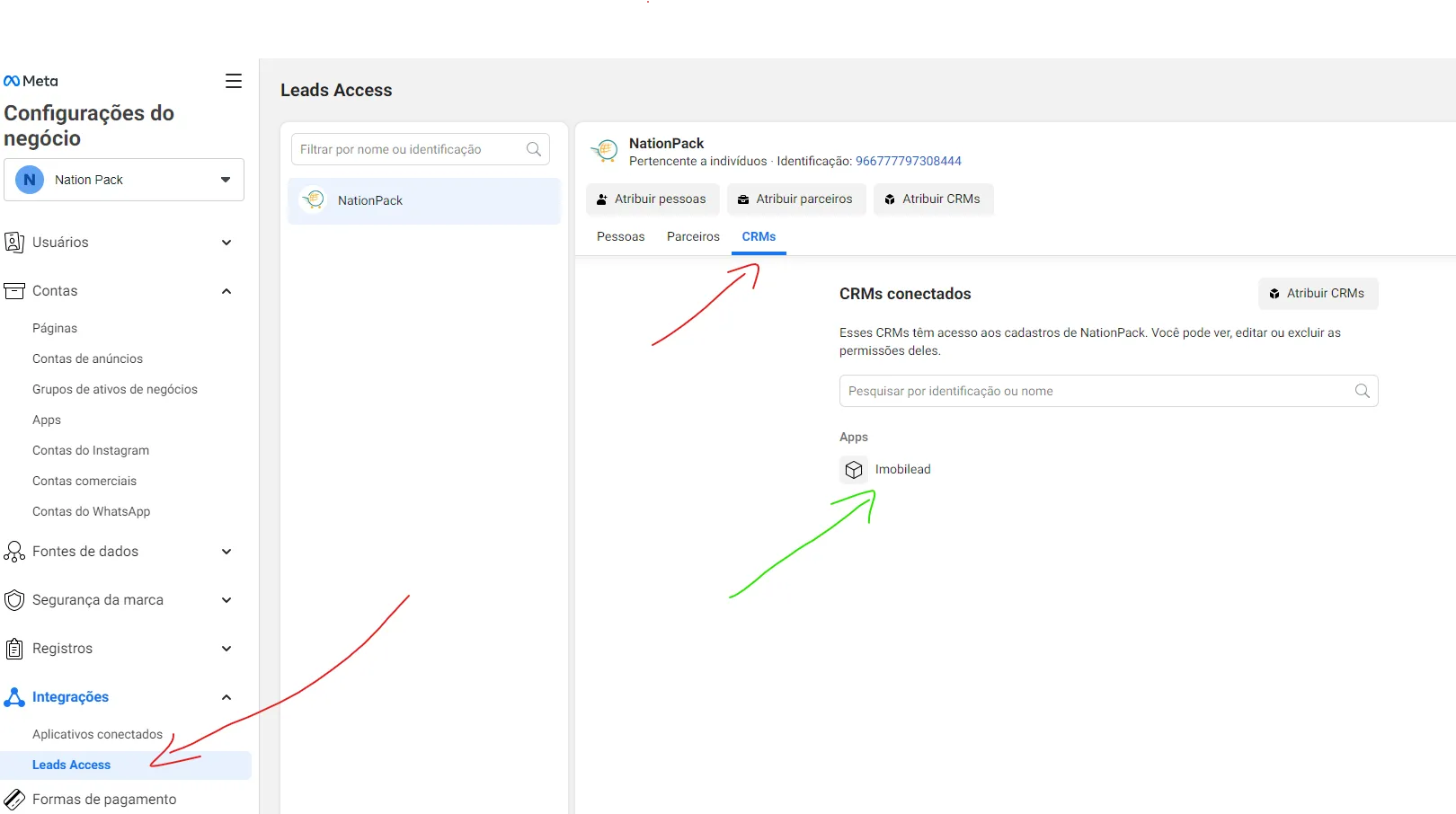1456x814 pixels.
Task: Click the Usuários people icon
Action: tap(14, 243)
